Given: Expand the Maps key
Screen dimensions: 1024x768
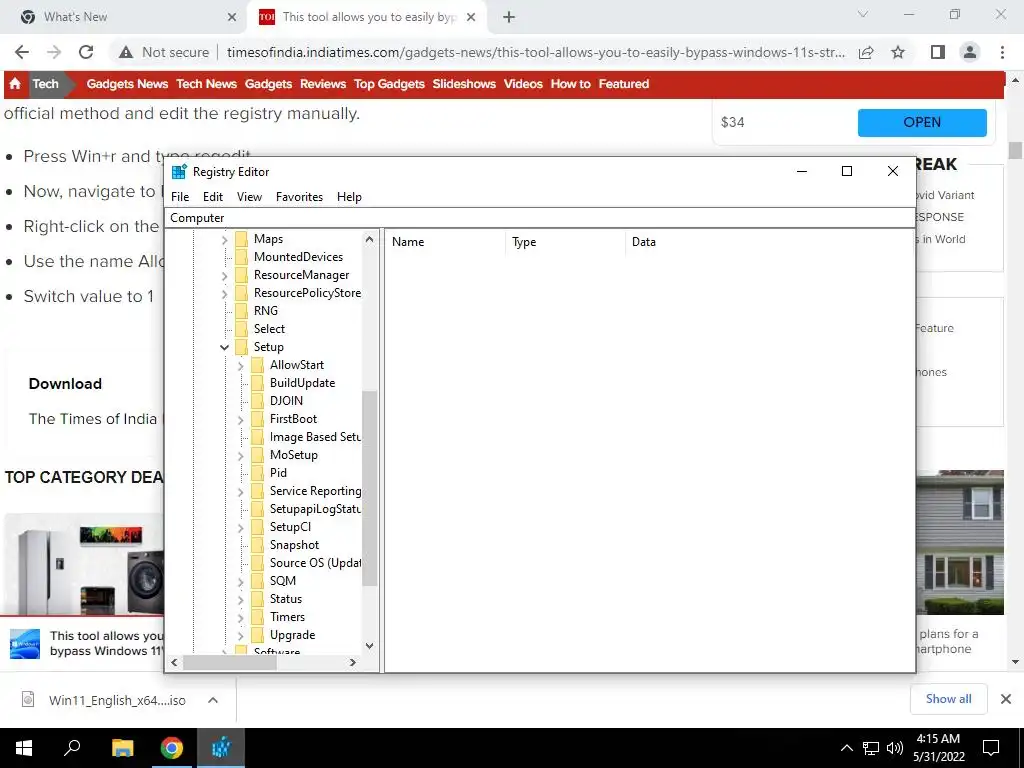Looking at the screenshot, I should tap(224, 240).
